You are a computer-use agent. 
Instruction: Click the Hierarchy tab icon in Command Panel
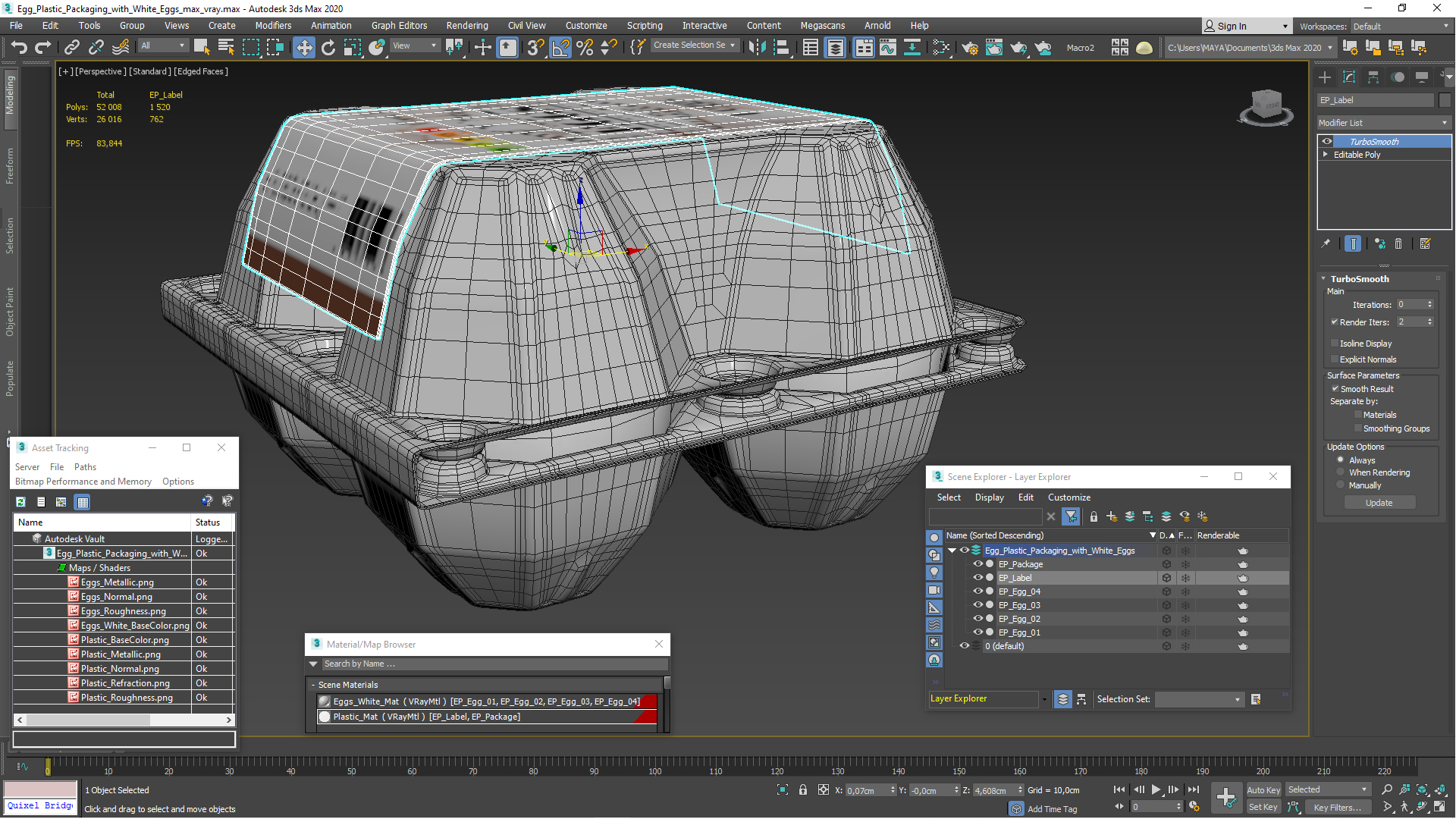(x=1373, y=77)
